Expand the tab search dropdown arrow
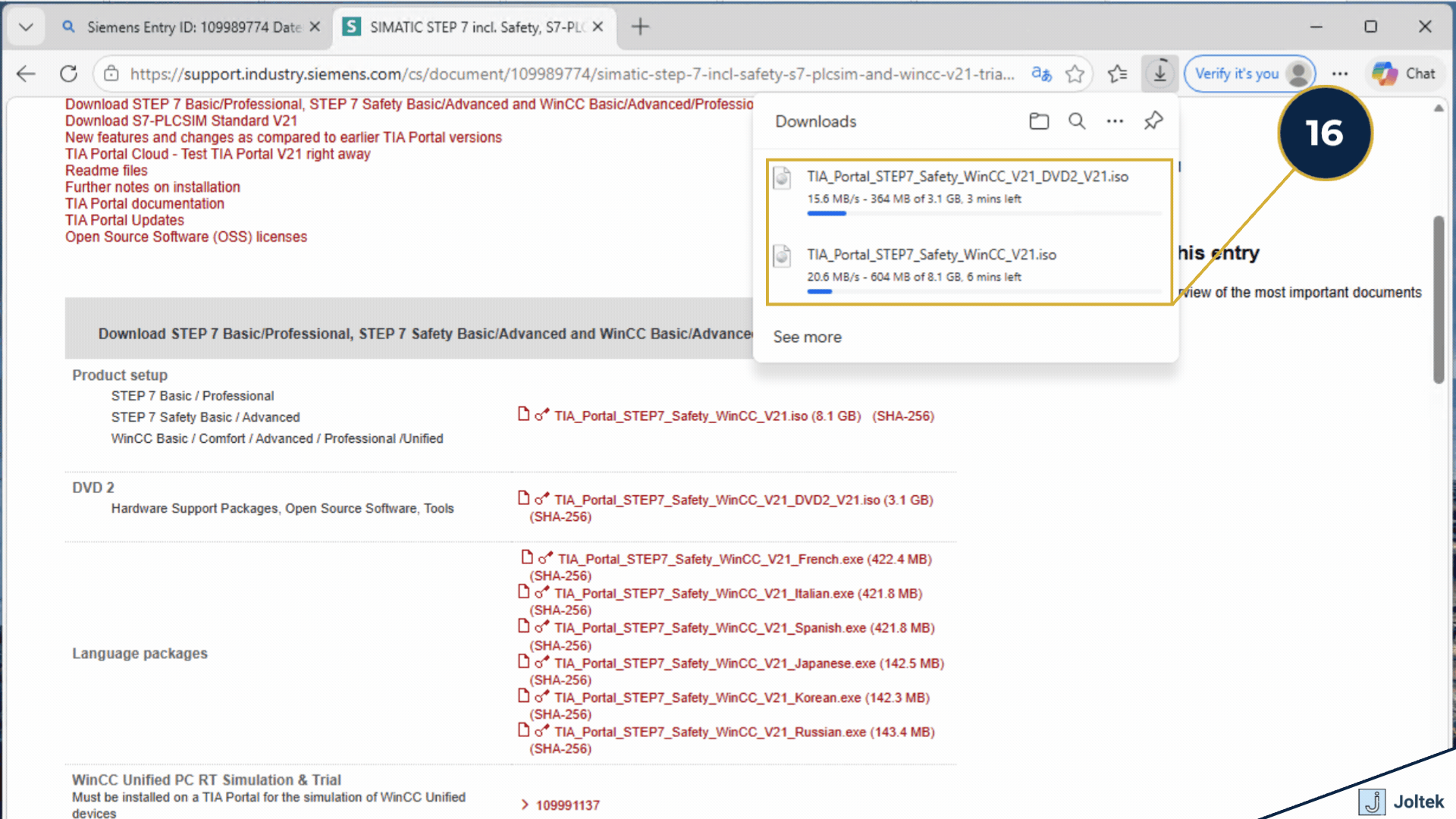The width and height of the screenshot is (1456, 819). tap(26, 27)
